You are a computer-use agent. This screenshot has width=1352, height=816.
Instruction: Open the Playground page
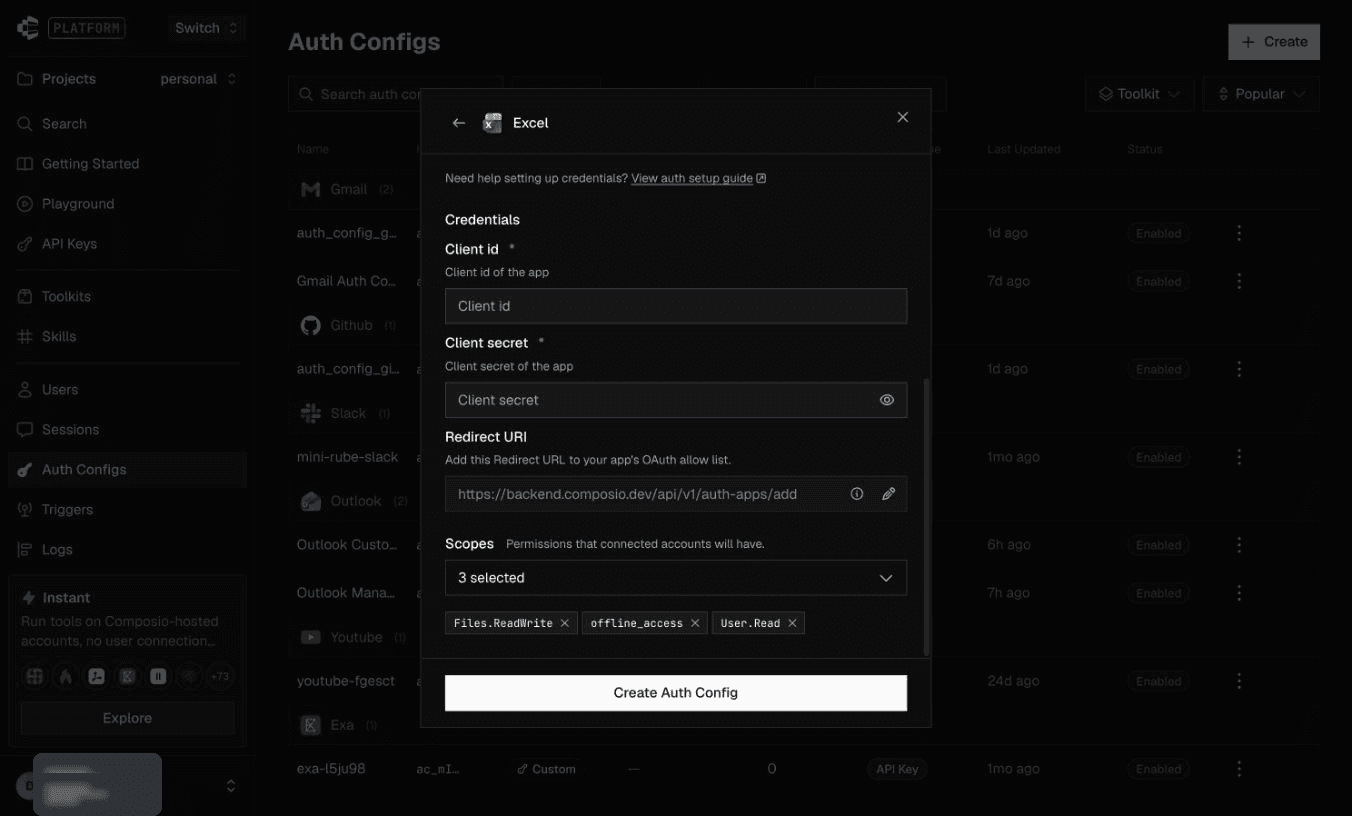click(x=127, y=204)
